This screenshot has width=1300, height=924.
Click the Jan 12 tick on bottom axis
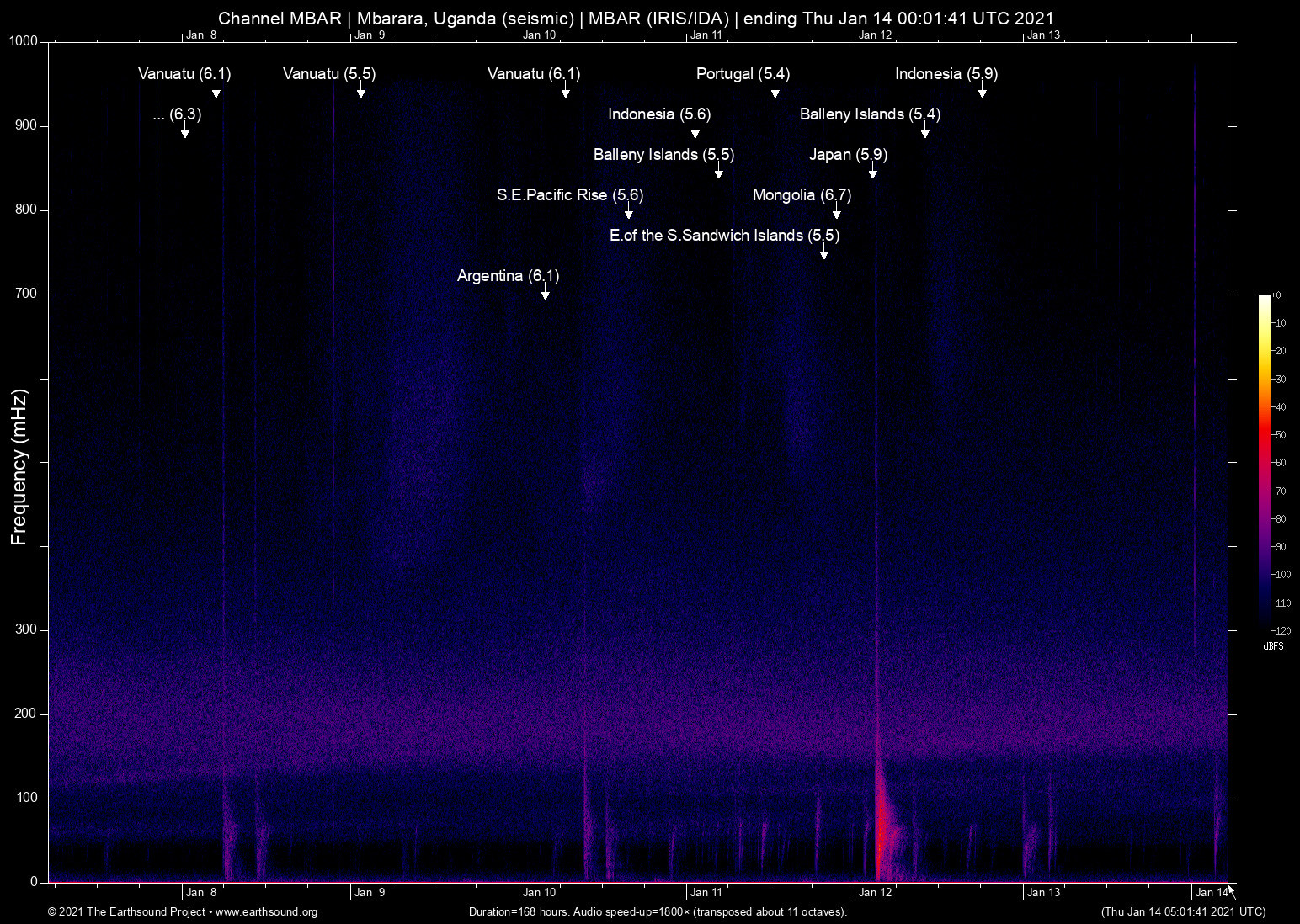coord(875,892)
